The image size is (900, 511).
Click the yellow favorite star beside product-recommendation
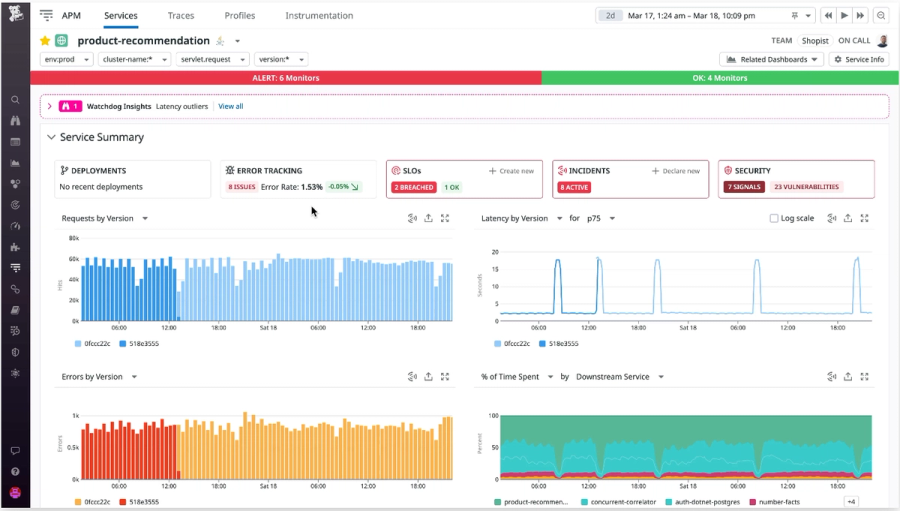click(x=45, y=41)
